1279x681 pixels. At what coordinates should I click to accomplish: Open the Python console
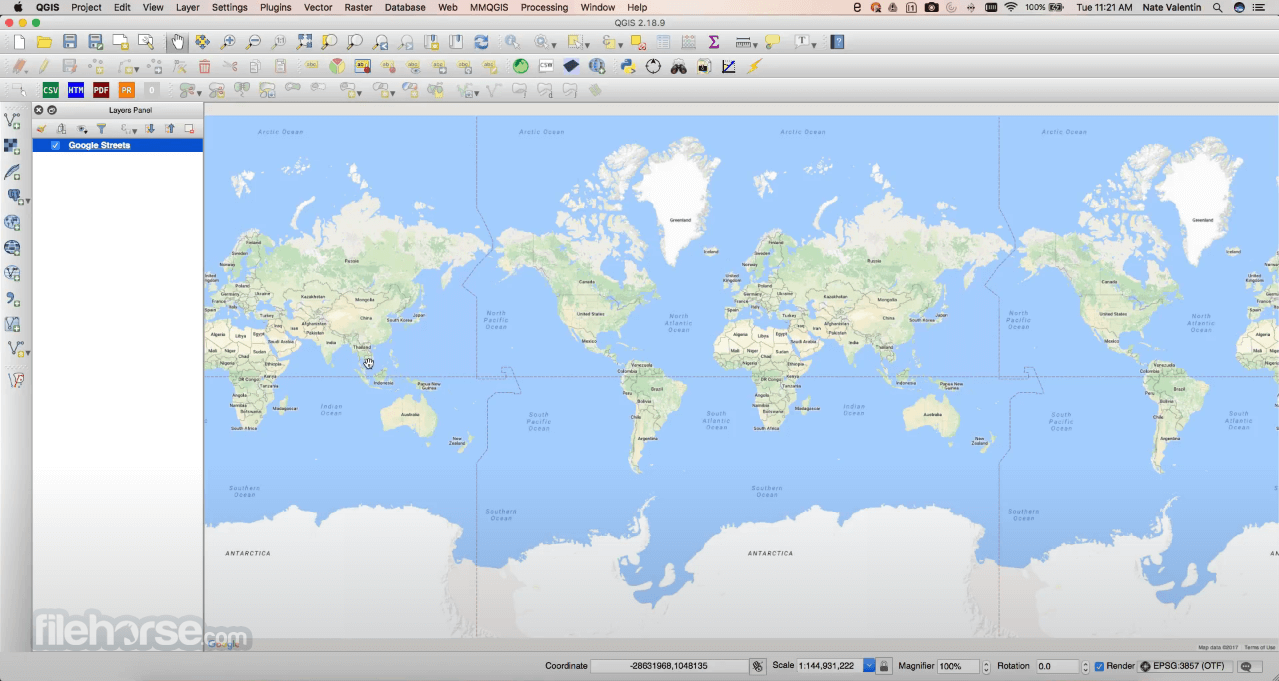(x=627, y=66)
